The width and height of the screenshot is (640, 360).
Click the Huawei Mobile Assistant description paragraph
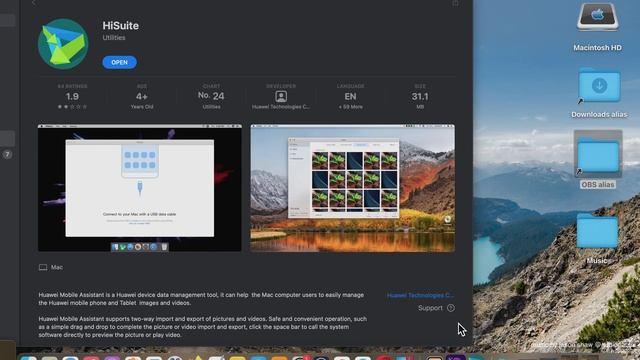201,299
